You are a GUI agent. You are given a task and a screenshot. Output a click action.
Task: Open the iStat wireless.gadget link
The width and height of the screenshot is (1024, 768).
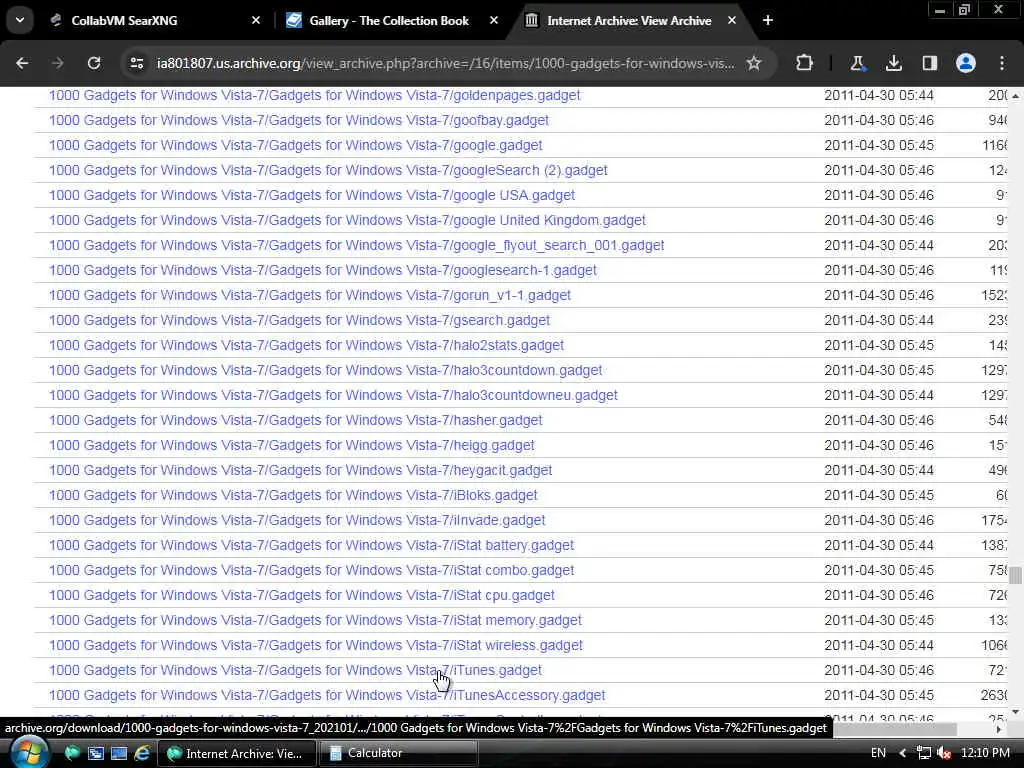pos(315,645)
